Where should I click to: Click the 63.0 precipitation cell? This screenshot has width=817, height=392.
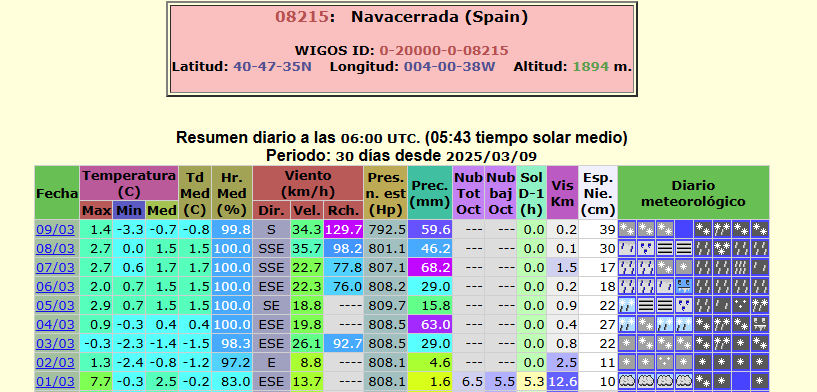[x=430, y=325]
